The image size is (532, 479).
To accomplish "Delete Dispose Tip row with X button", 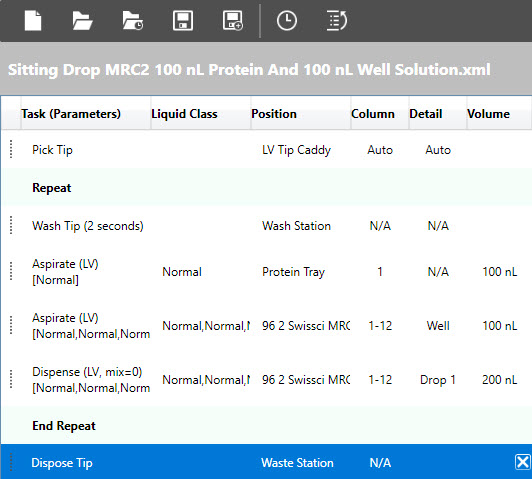I will 523,462.
